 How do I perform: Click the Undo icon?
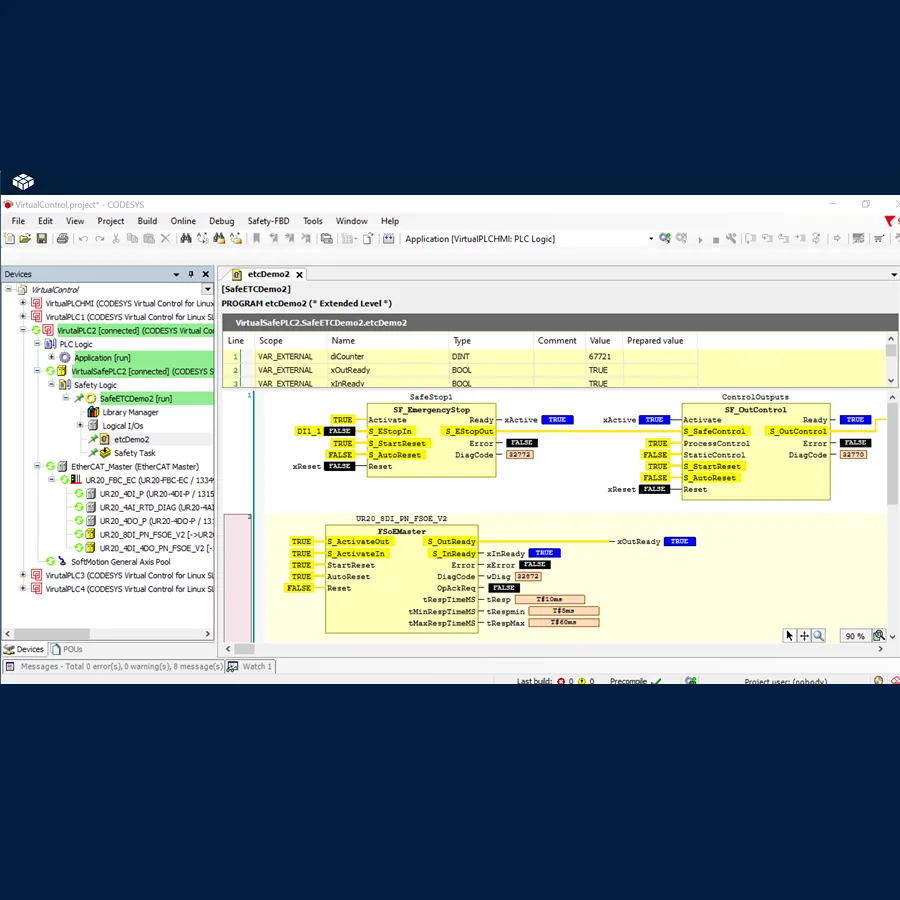(83, 238)
